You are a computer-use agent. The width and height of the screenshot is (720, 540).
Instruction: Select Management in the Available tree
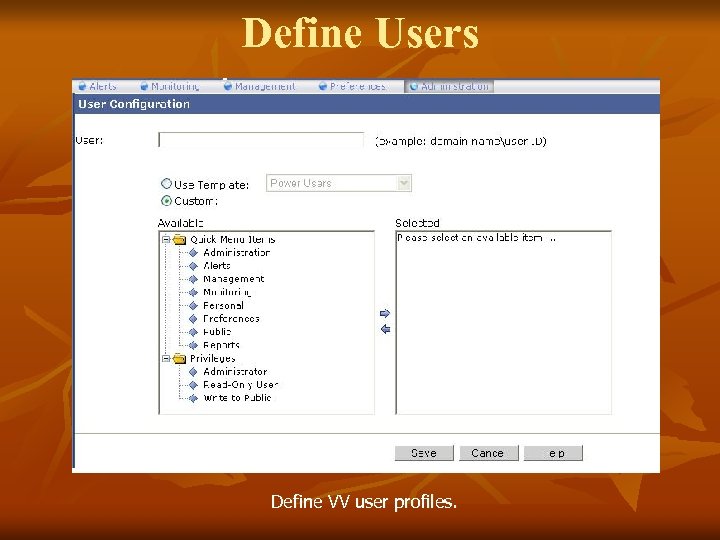coord(234,279)
